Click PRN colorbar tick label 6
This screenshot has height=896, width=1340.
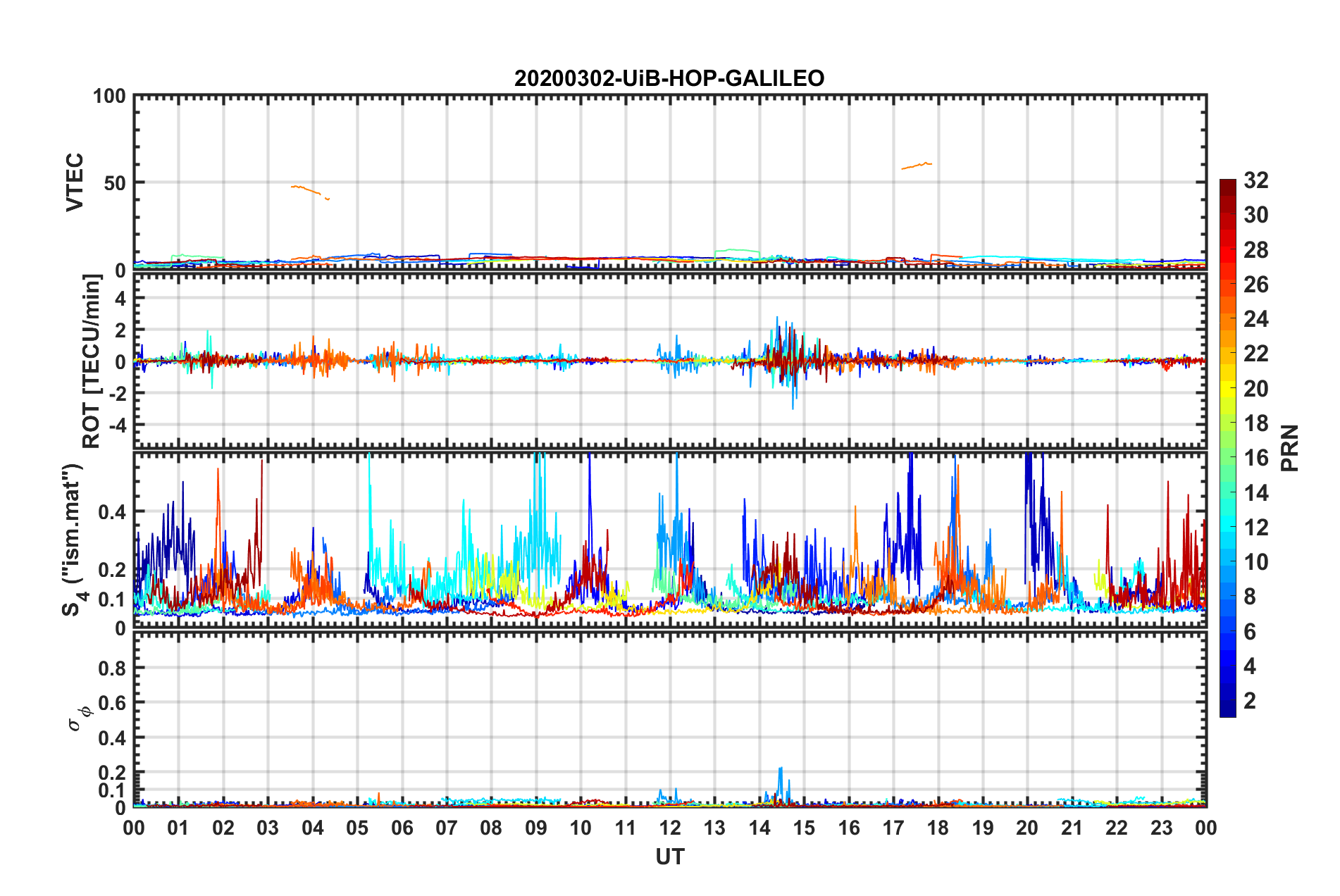click(1250, 632)
